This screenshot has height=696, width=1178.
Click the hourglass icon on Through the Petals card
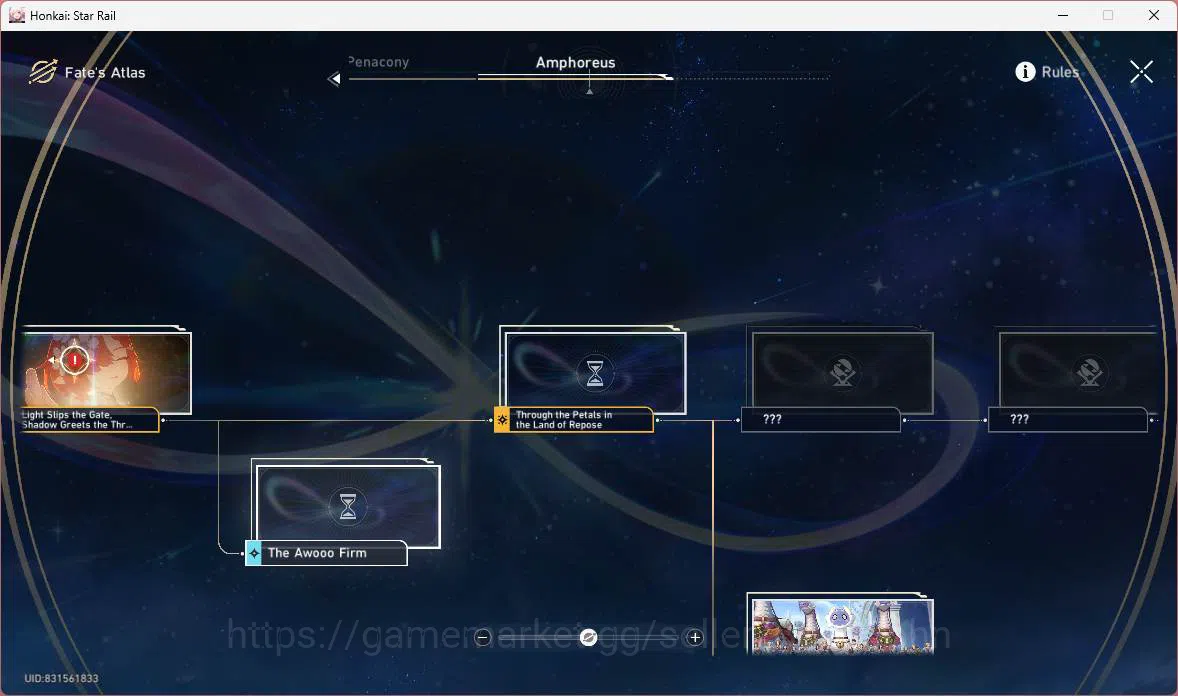tap(594, 372)
